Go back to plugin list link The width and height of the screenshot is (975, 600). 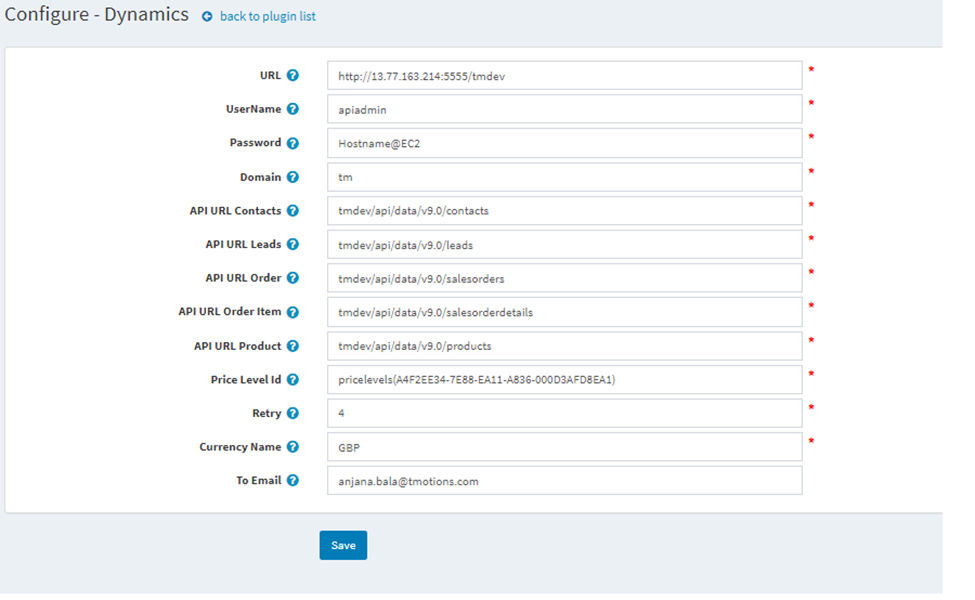pyautogui.click(x=267, y=16)
